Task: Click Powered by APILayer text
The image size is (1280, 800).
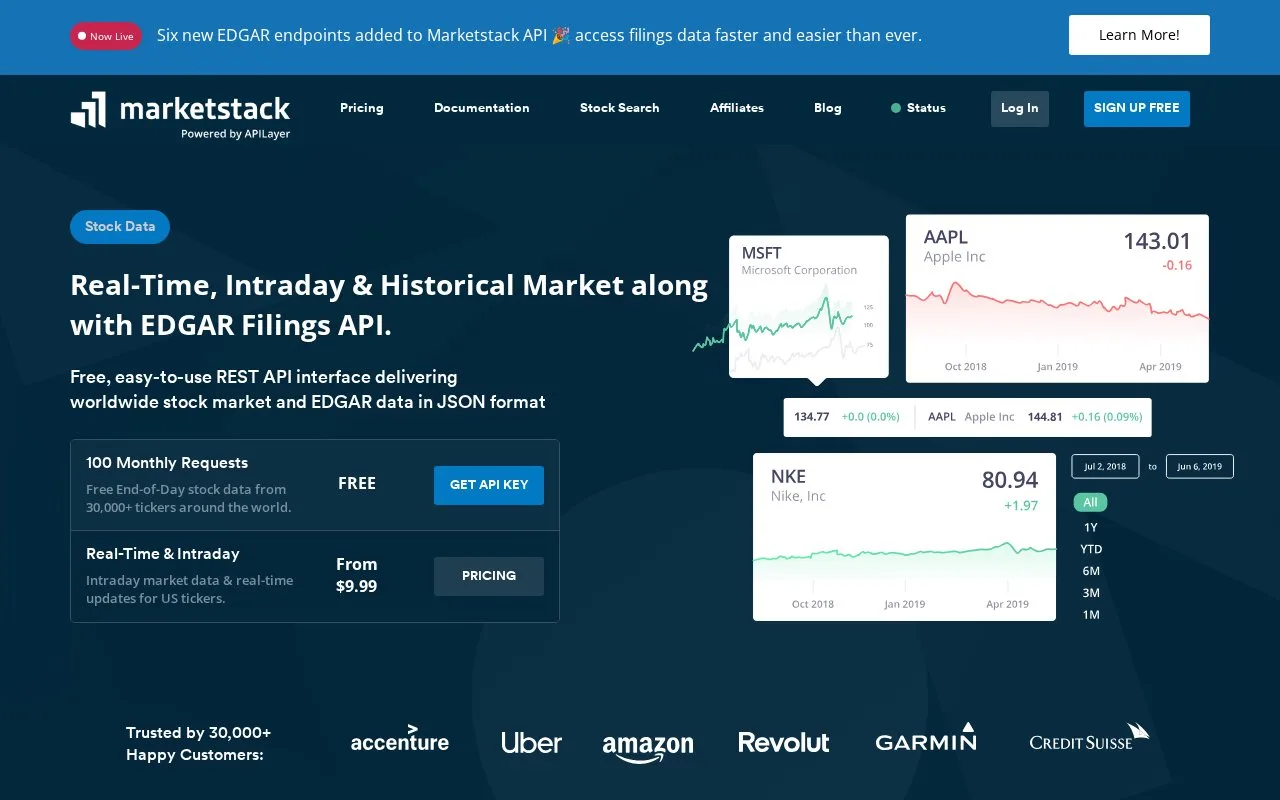Action: [235, 134]
